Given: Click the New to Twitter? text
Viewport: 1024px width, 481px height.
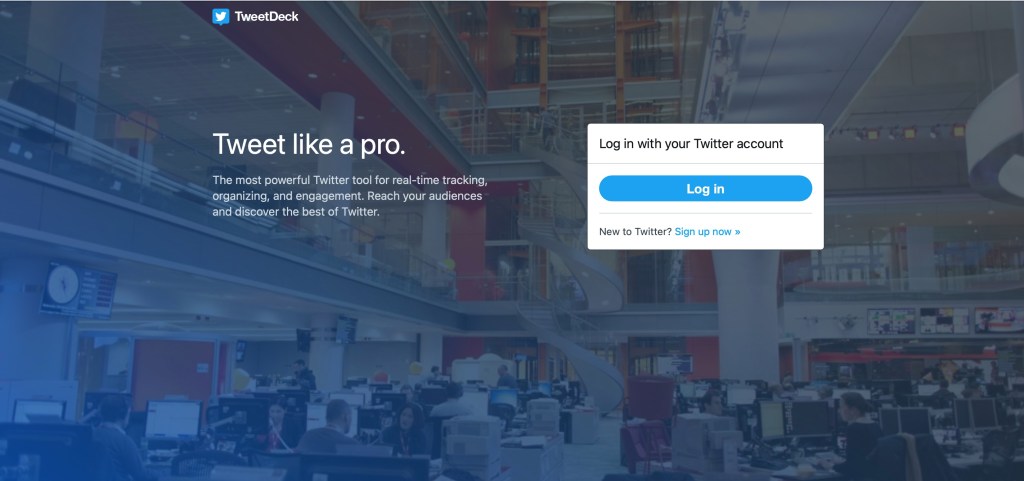Looking at the screenshot, I should [635, 232].
